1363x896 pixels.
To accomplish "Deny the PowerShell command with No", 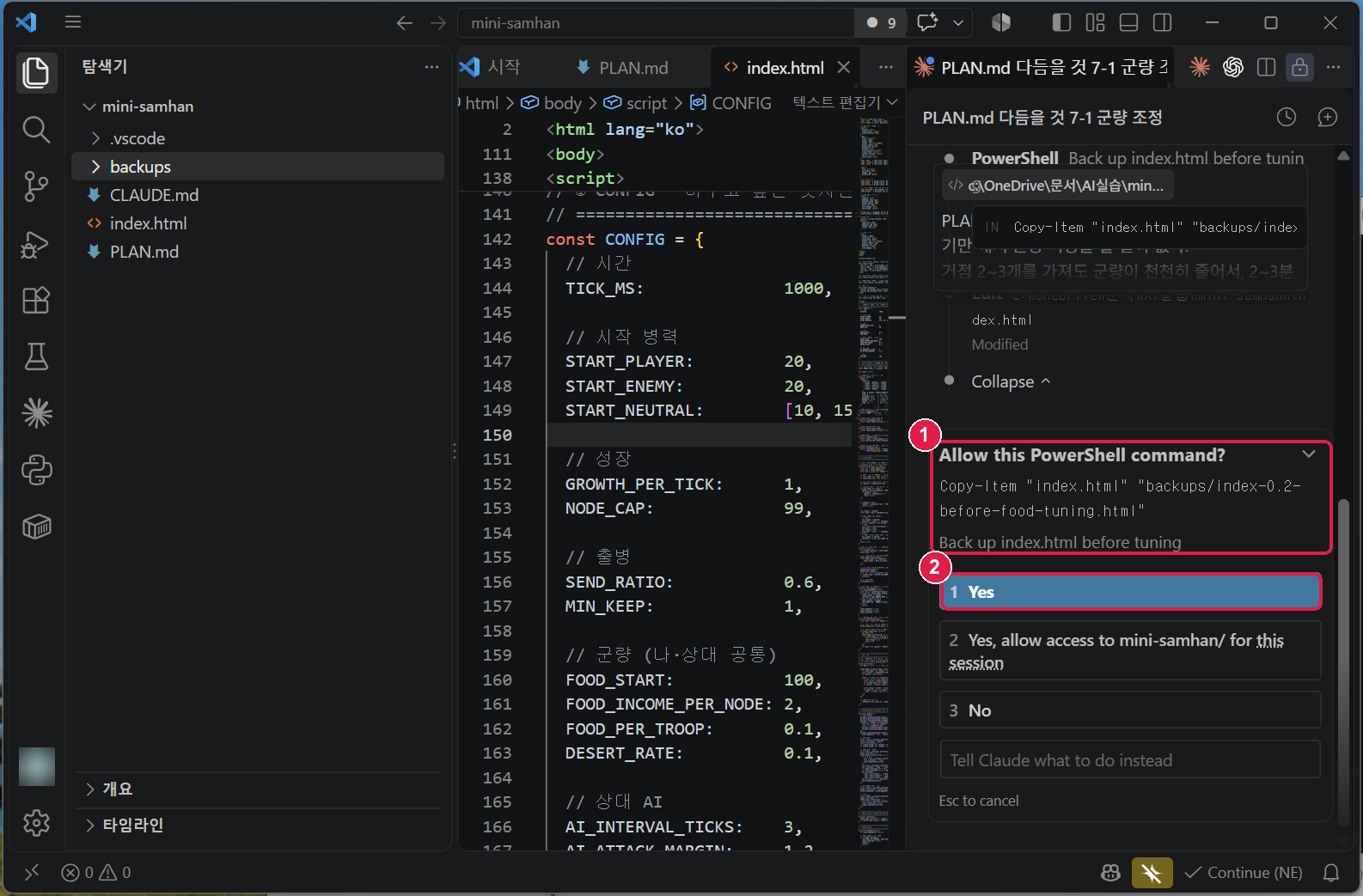I will coord(1130,710).
